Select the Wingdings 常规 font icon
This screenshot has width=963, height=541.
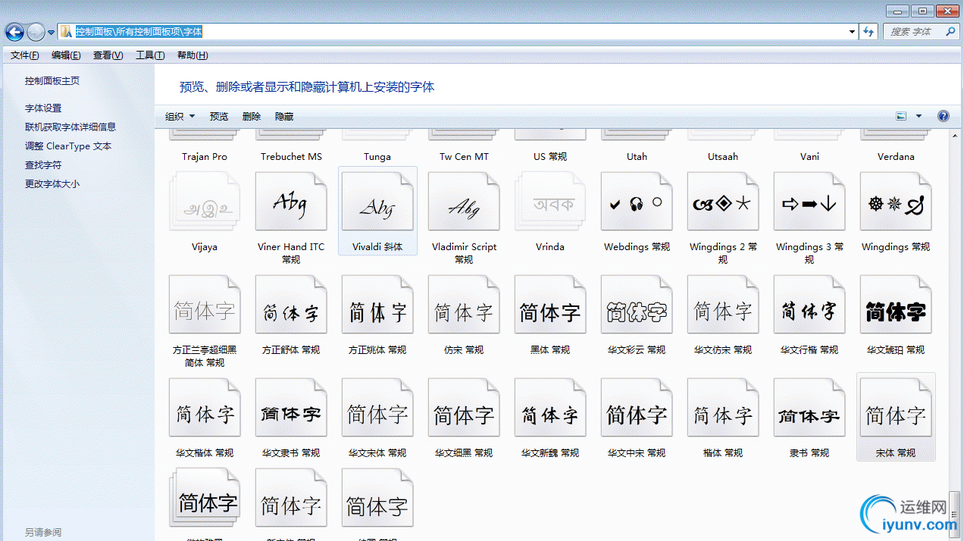pos(896,201)
